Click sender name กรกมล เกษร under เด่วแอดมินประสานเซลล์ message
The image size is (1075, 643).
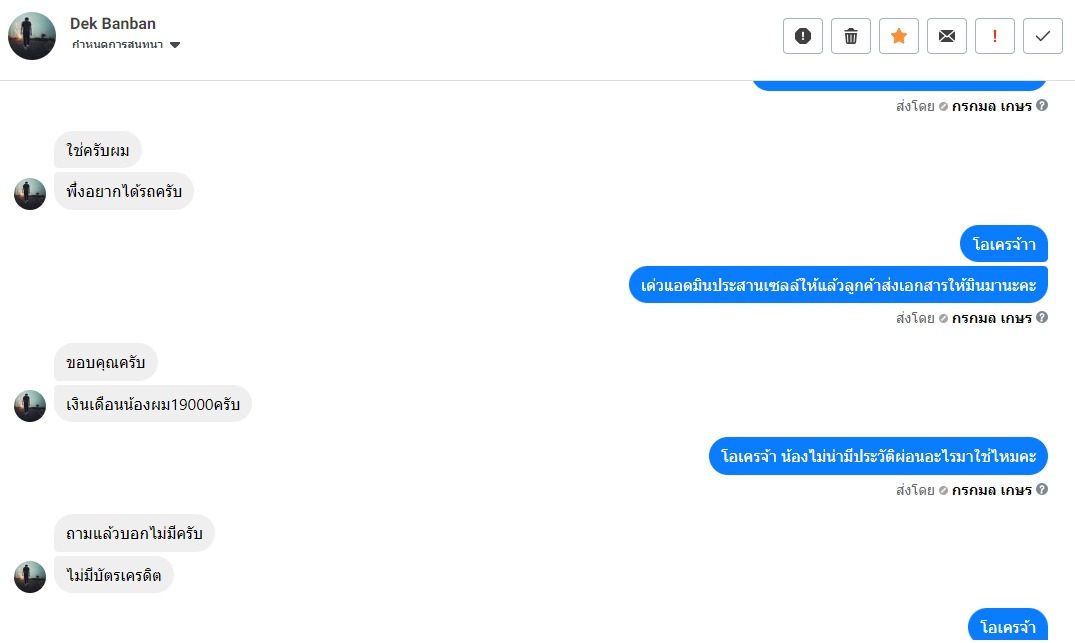pyautogui.click(x=991, y=318)
